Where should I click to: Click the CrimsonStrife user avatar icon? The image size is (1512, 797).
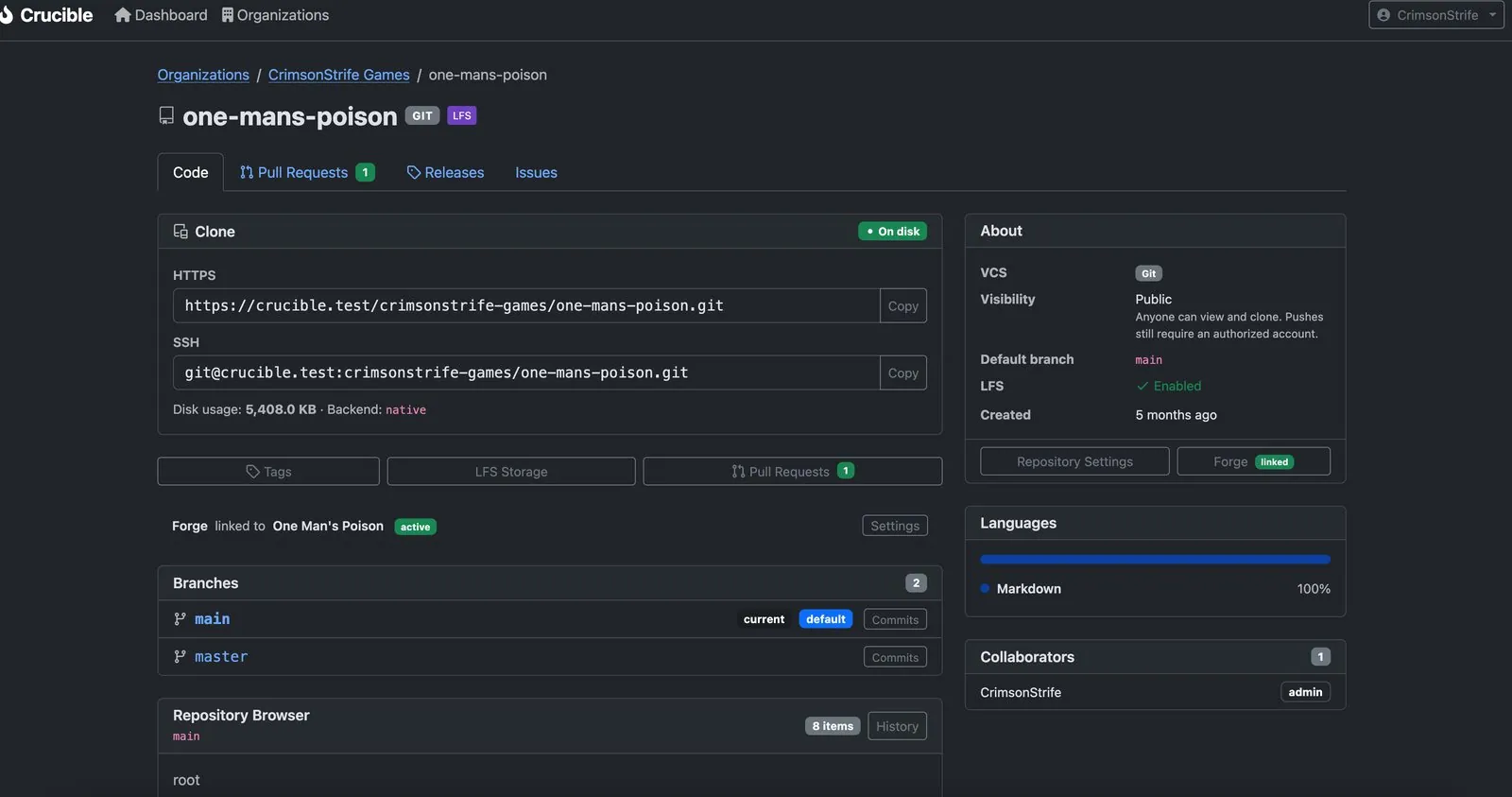[x=1383, y=15]
